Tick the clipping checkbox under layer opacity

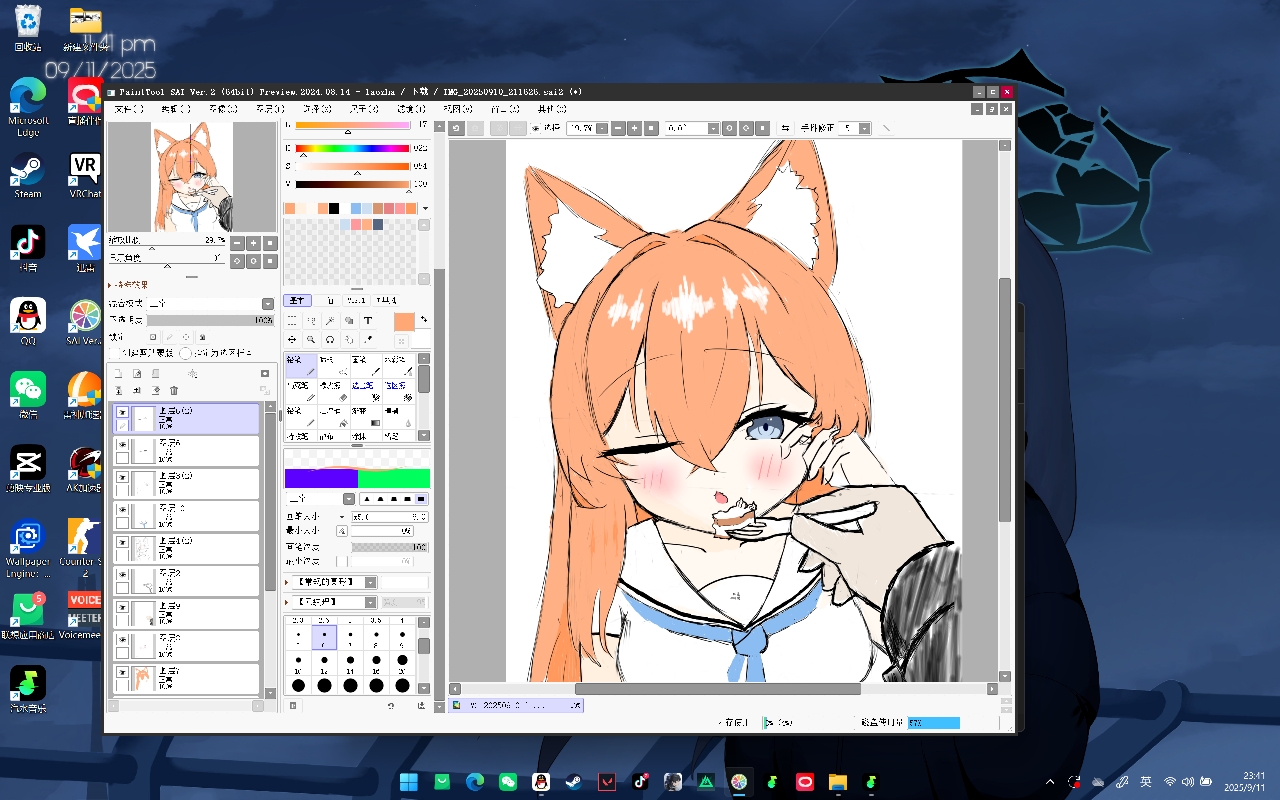pyautogui.click(x=113, y=353)
